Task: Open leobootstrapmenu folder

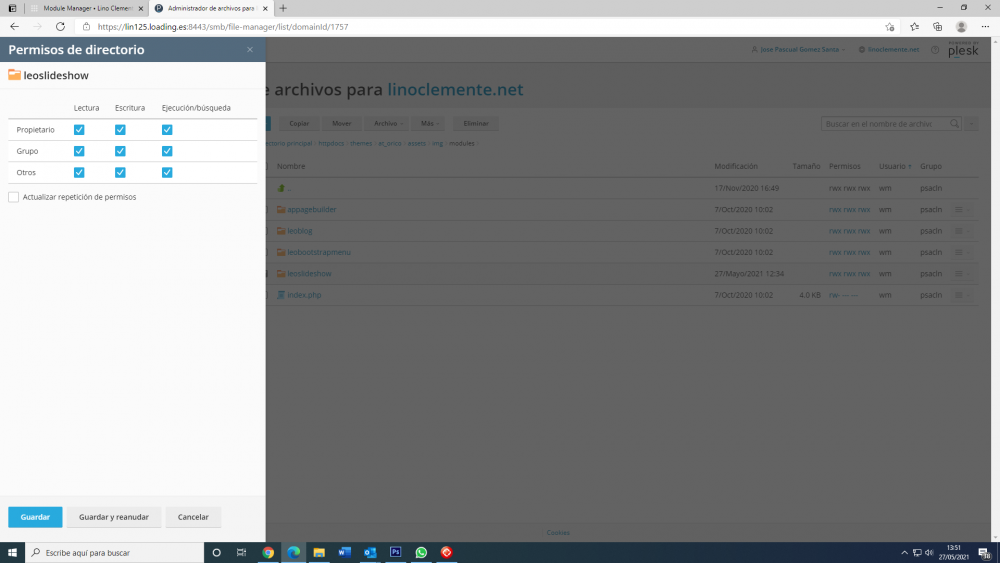Action: point(319,252)
